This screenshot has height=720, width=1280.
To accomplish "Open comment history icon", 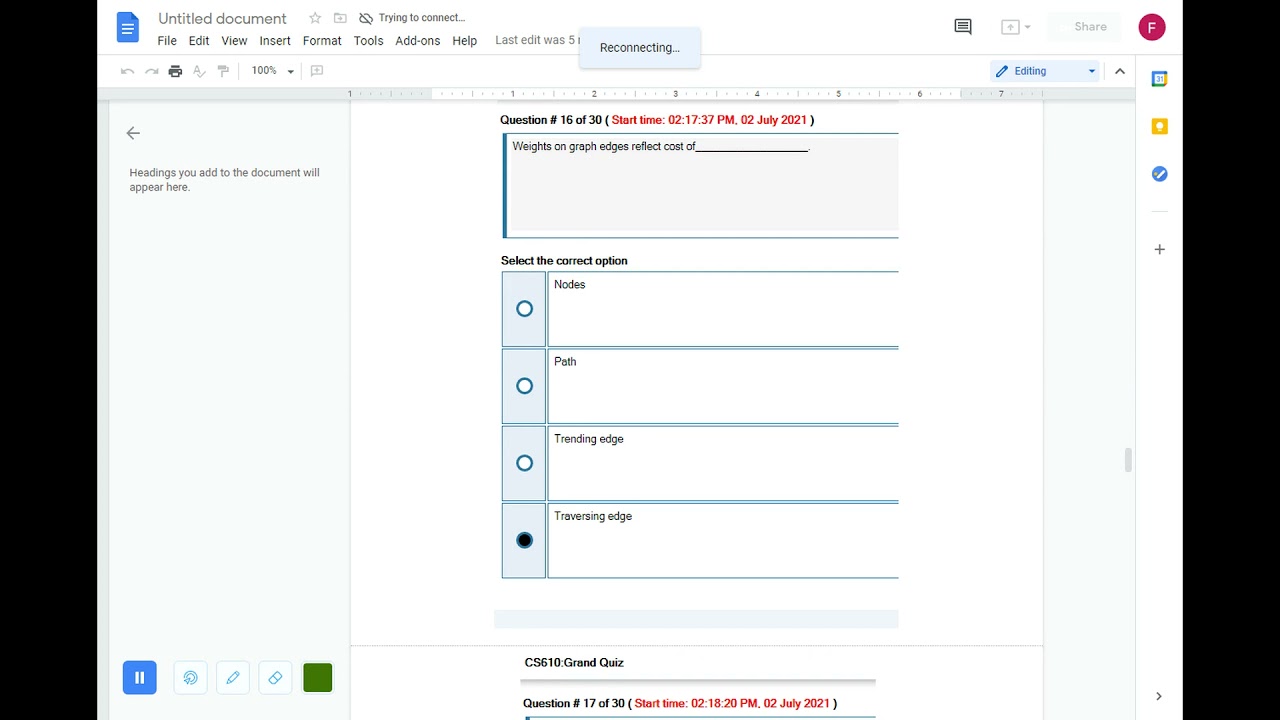I will click(963, 27).
